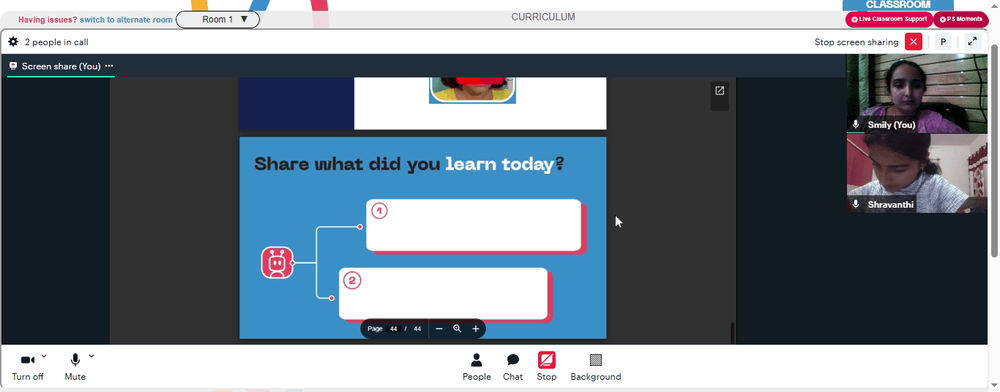Image resolution: width=1000 pixels, height=392 pixels.
Task: Click Smily's microphone status icon
Action: [x=856, y=125]
